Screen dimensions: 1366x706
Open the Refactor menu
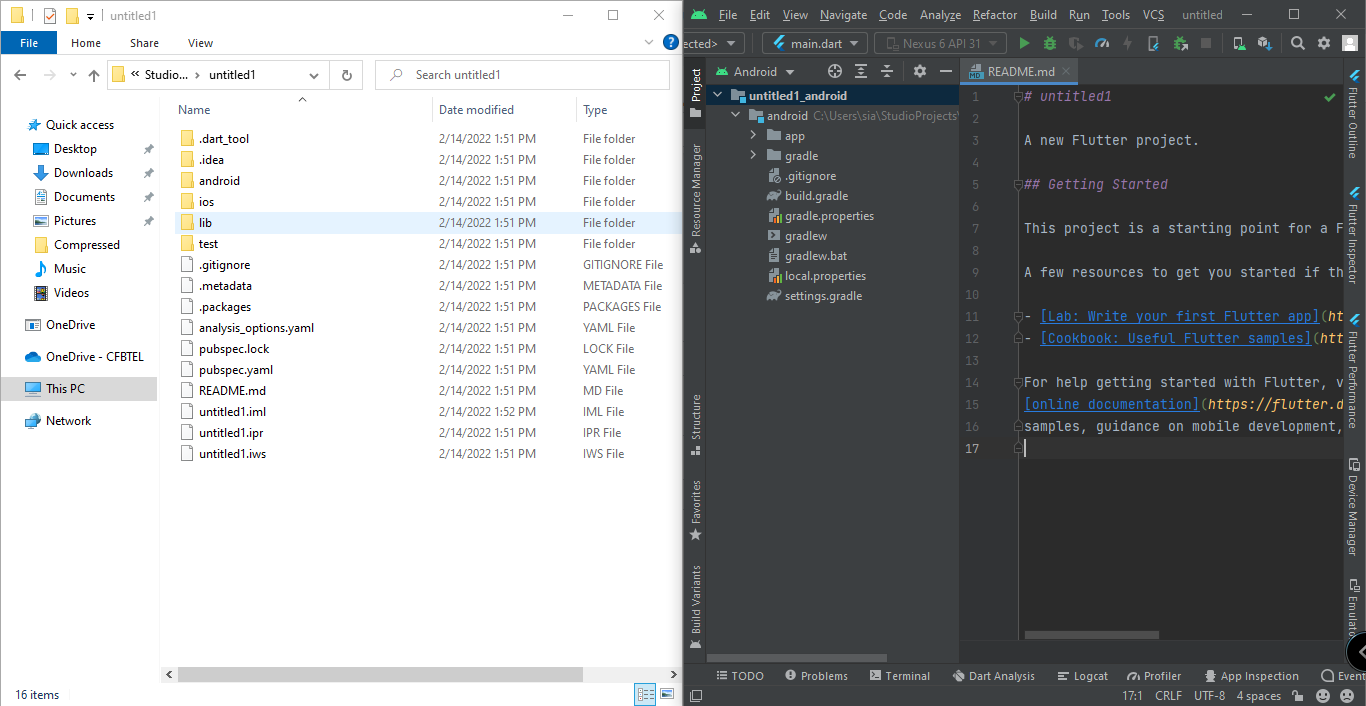[994, 15]
